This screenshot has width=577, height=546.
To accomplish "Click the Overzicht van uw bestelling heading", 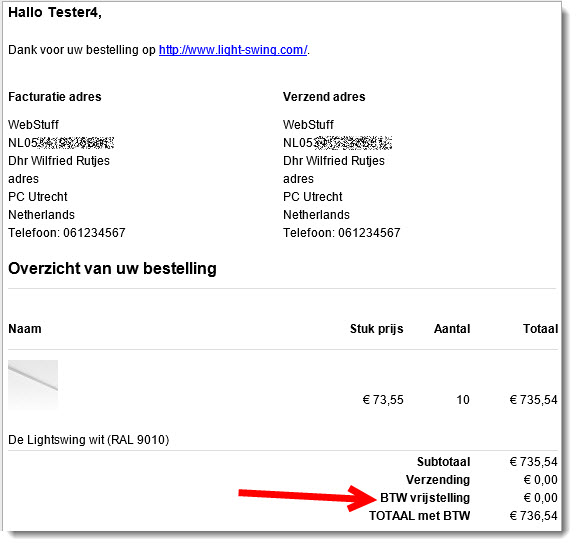I will [112, 269].
